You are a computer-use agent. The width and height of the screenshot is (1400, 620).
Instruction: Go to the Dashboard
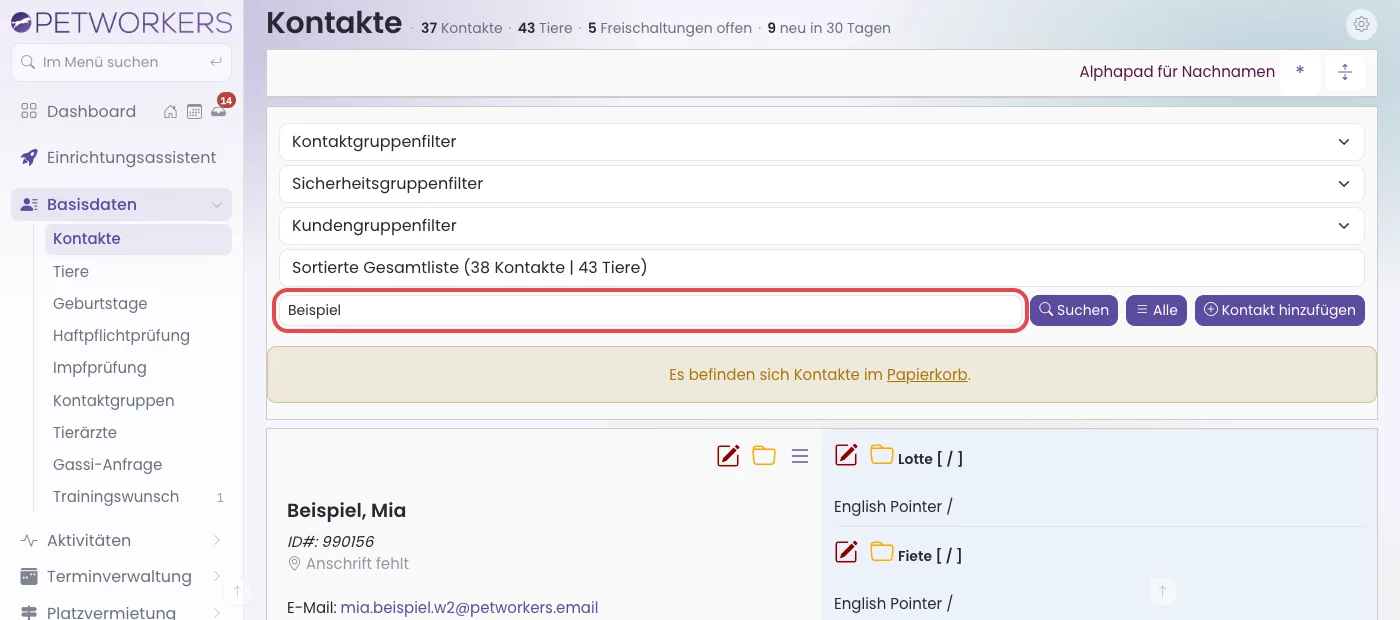(x=91, y=111)
